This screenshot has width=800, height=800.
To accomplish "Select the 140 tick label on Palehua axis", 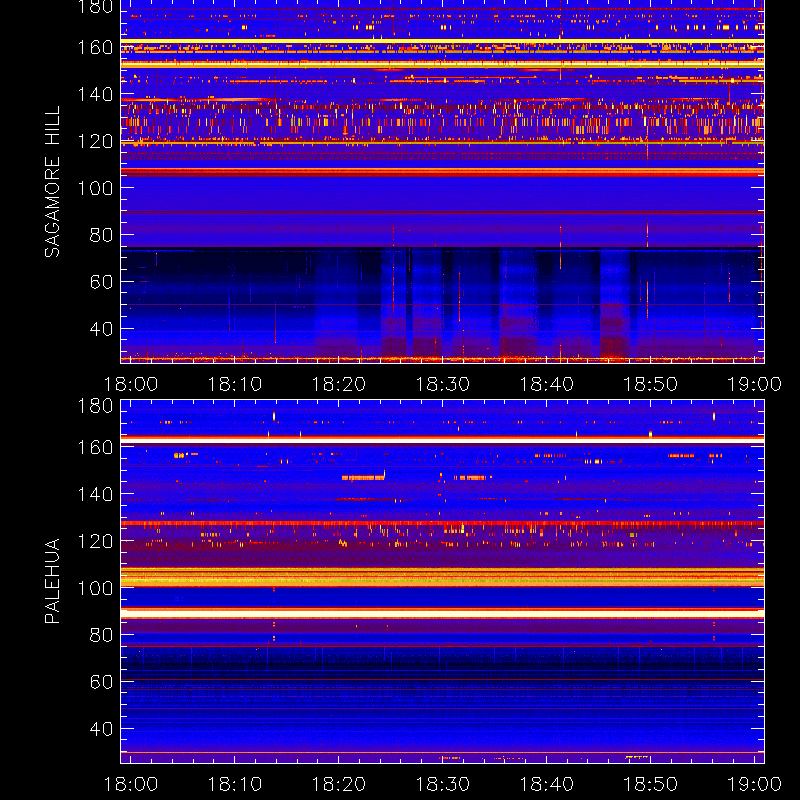I will click(x=95, y=494).
